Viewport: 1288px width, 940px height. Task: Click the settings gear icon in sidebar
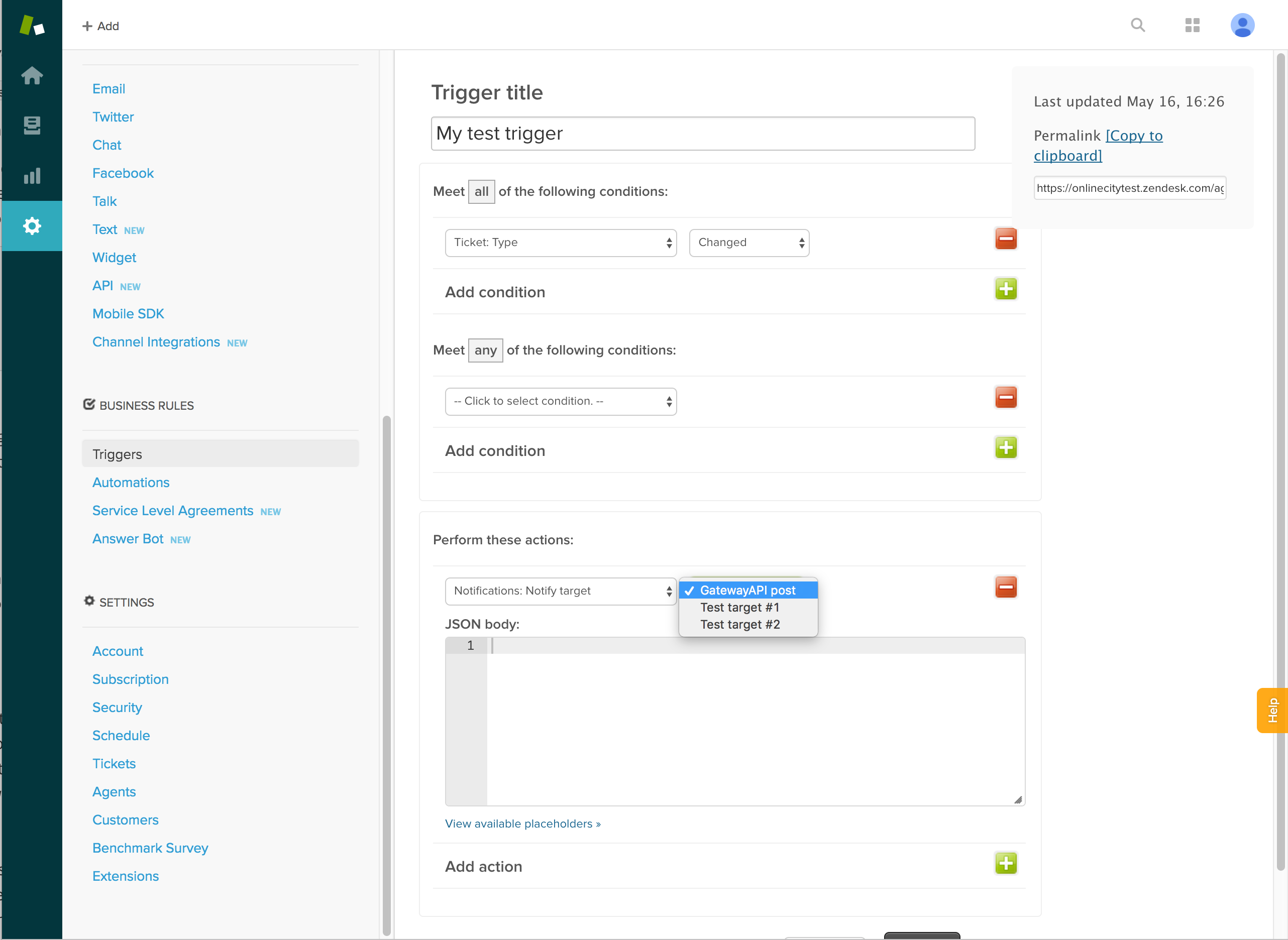[x=31, y=225]
